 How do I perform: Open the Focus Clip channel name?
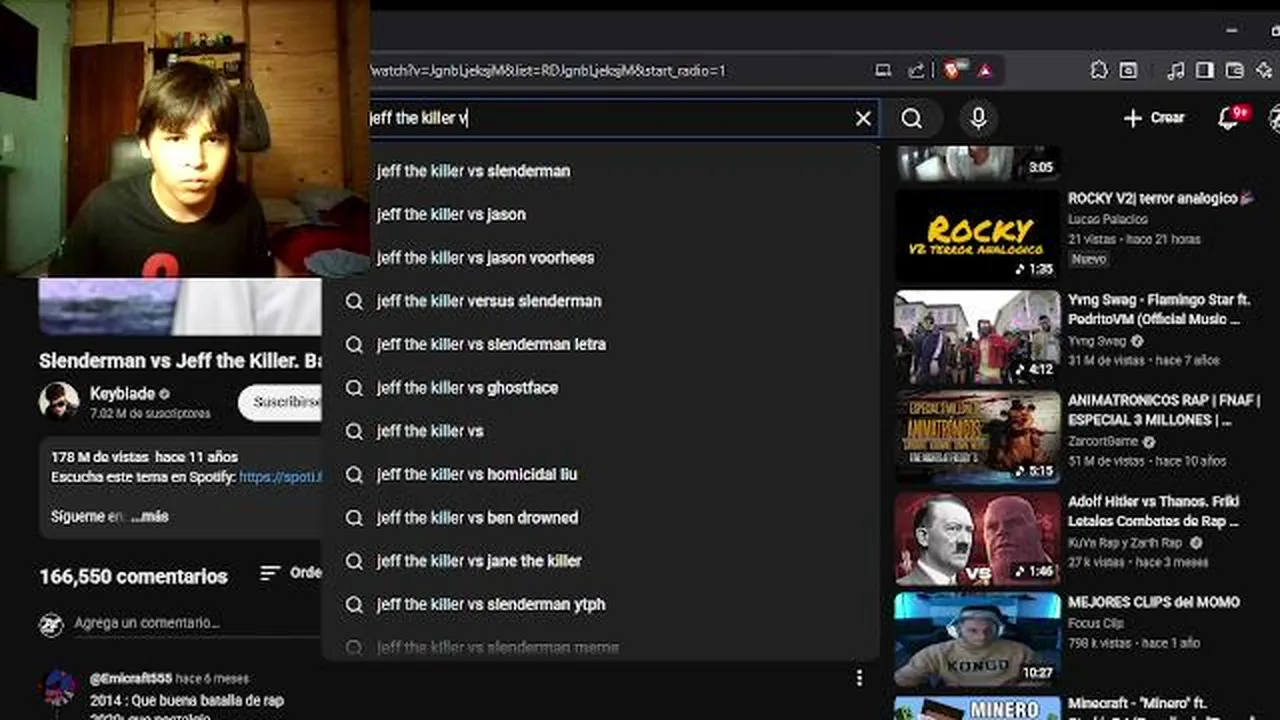(x=1096, y=623)
